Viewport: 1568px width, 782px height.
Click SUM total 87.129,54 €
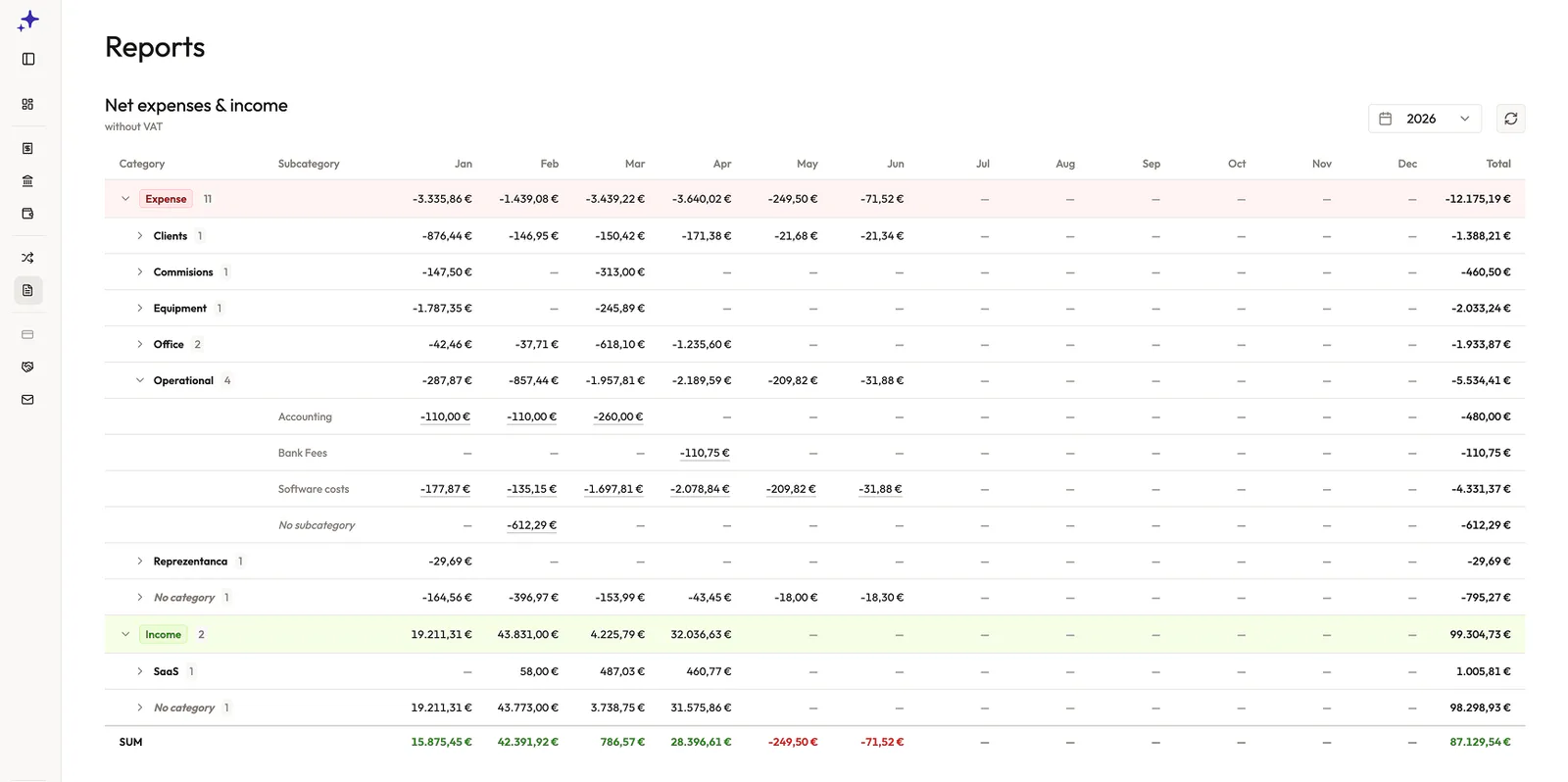(1480, 743)
